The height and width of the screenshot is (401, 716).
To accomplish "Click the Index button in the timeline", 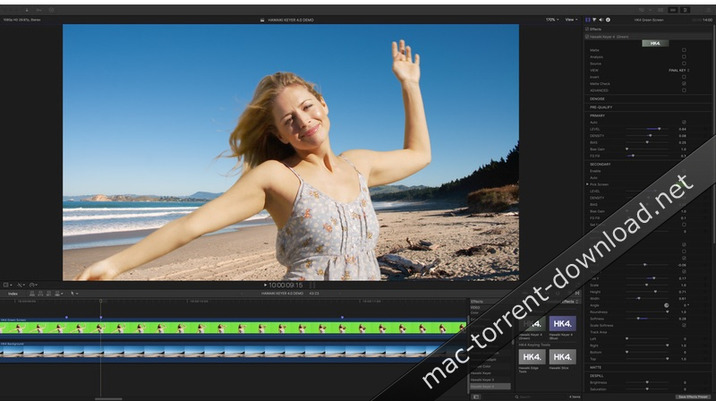I will pyautogui.click(x=13, y=293).
